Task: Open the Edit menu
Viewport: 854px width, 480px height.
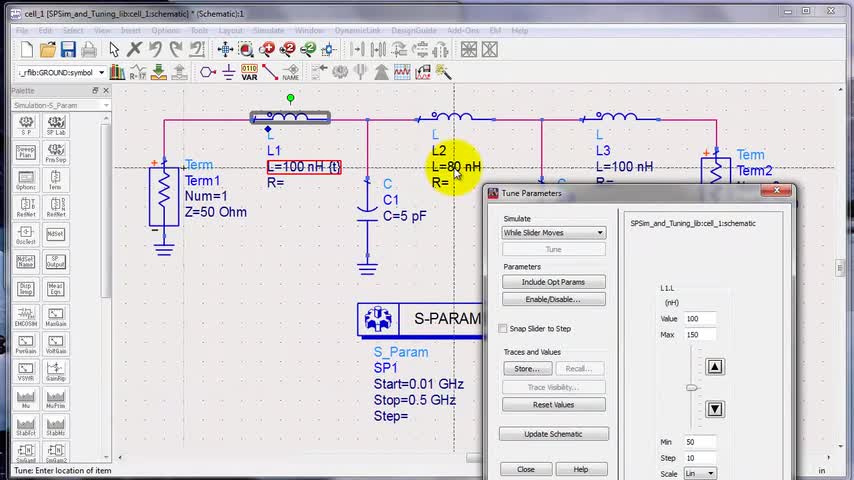Action: coord(45,31)
